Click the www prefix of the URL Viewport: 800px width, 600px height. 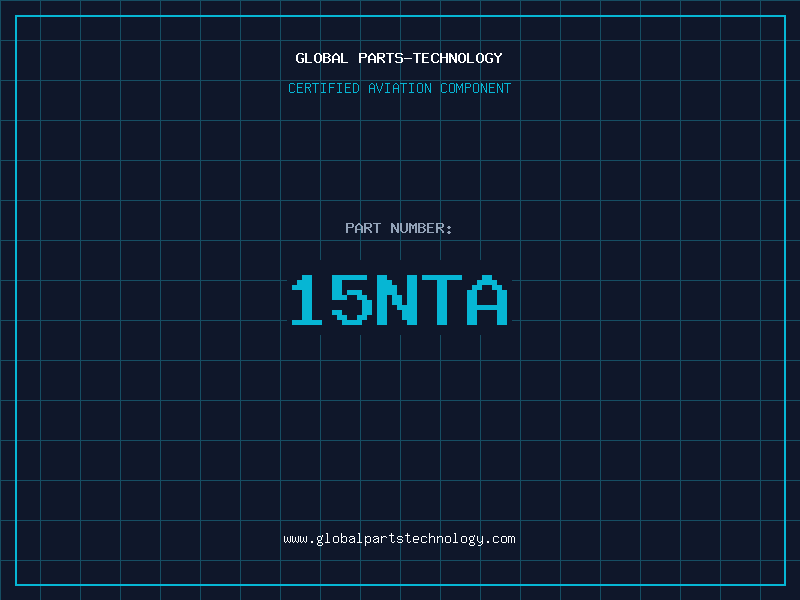click(295, 539)
